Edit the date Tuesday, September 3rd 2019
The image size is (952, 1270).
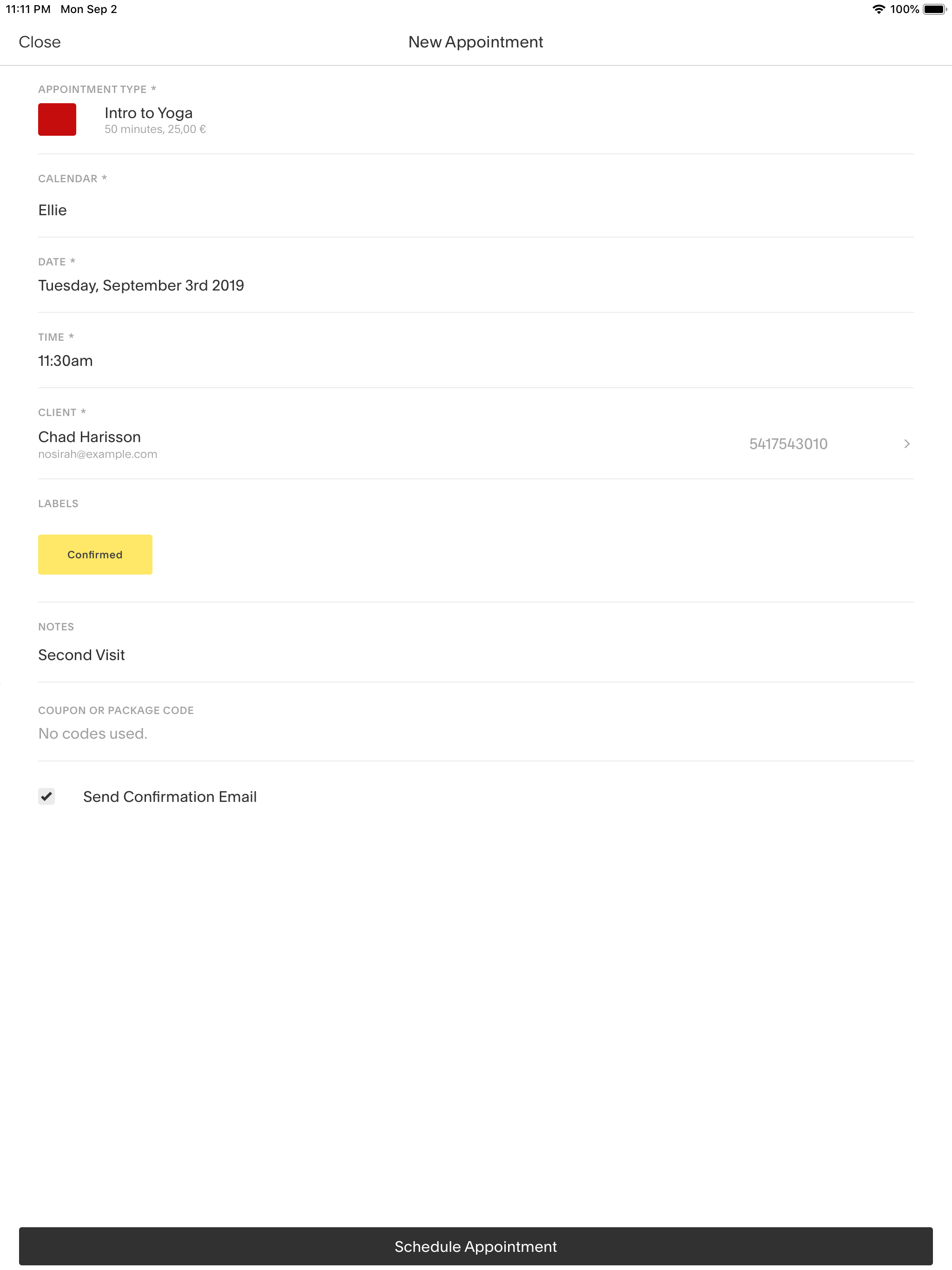click(141, 285)
